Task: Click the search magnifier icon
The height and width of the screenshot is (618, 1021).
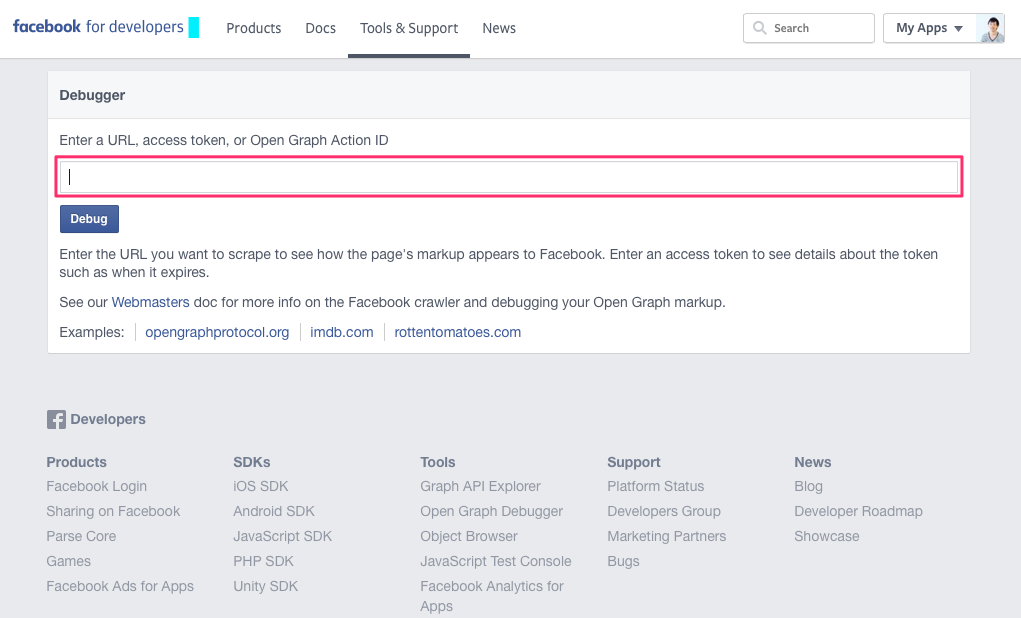Action: 759,28
